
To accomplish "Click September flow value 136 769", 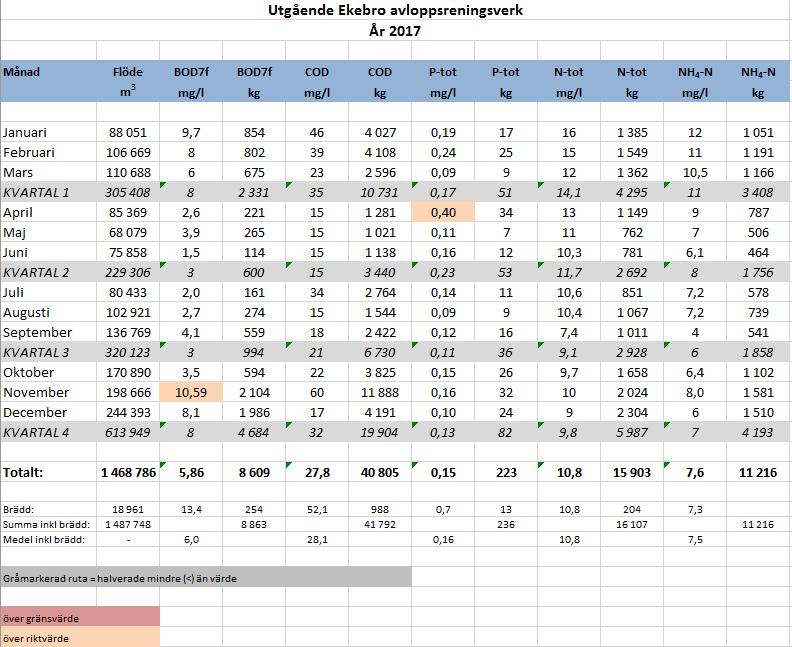I will (x=128, y=333).
